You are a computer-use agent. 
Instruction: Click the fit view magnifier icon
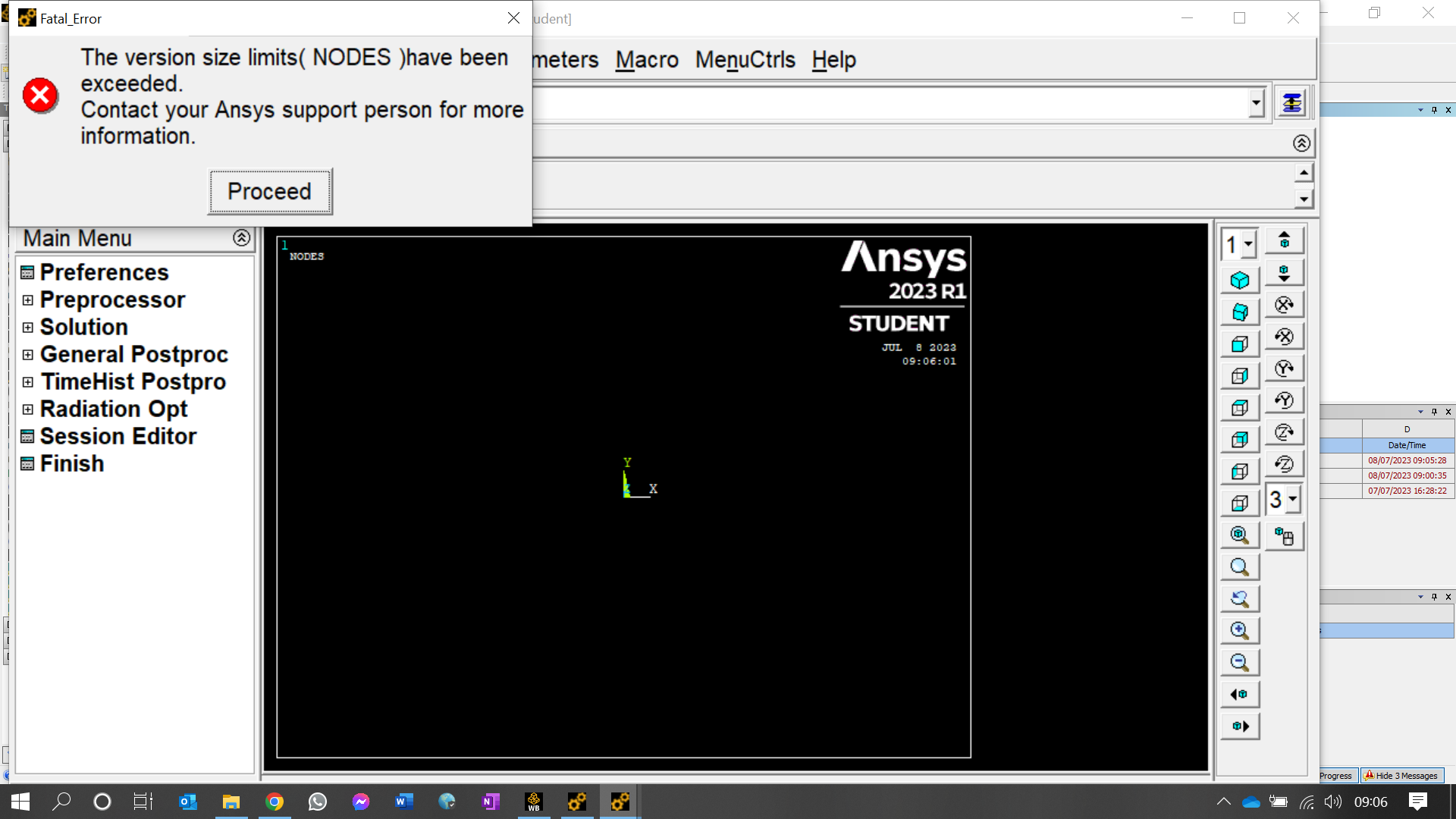point(1240,535)
